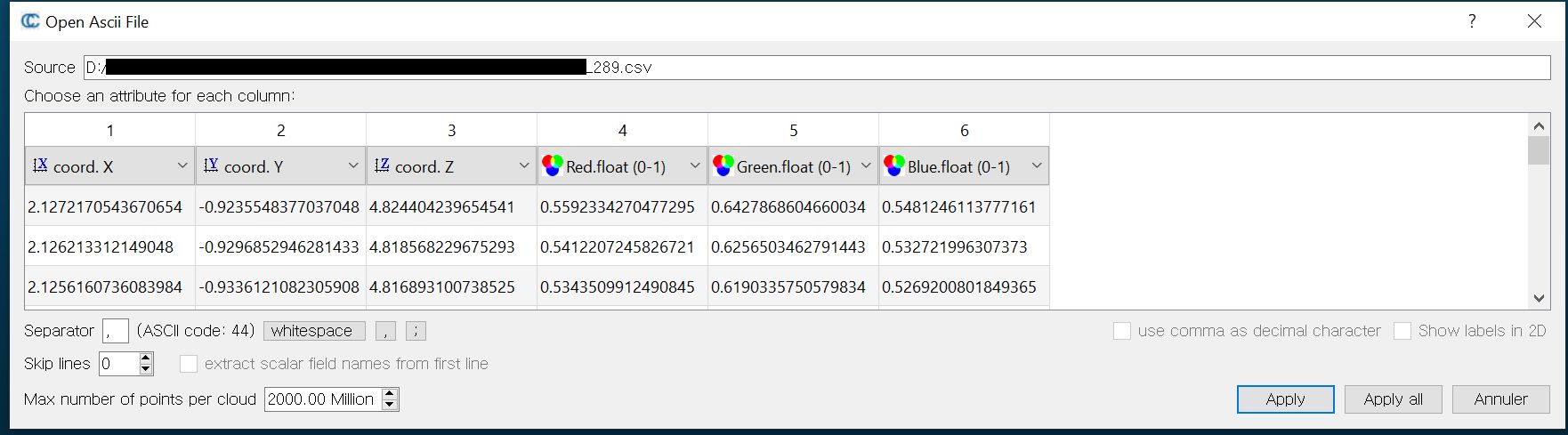
Task: Click cell 4.818568229675293
Action: [452, 246]
